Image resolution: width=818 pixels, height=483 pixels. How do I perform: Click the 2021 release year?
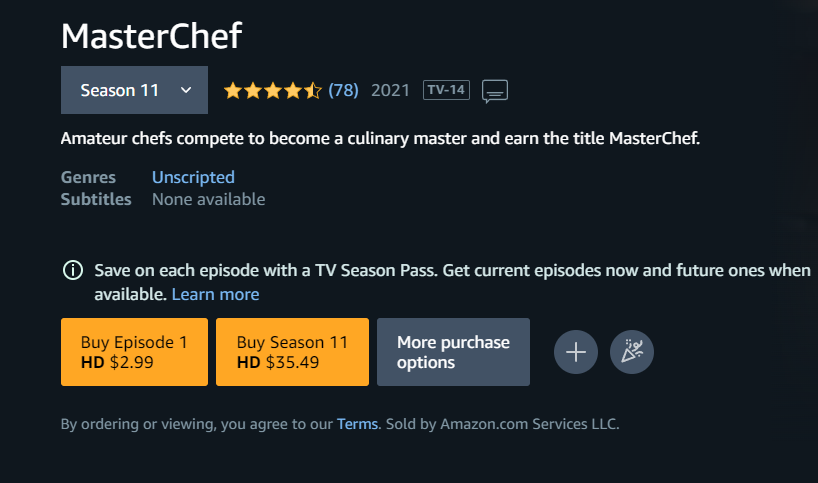(390, 90)
